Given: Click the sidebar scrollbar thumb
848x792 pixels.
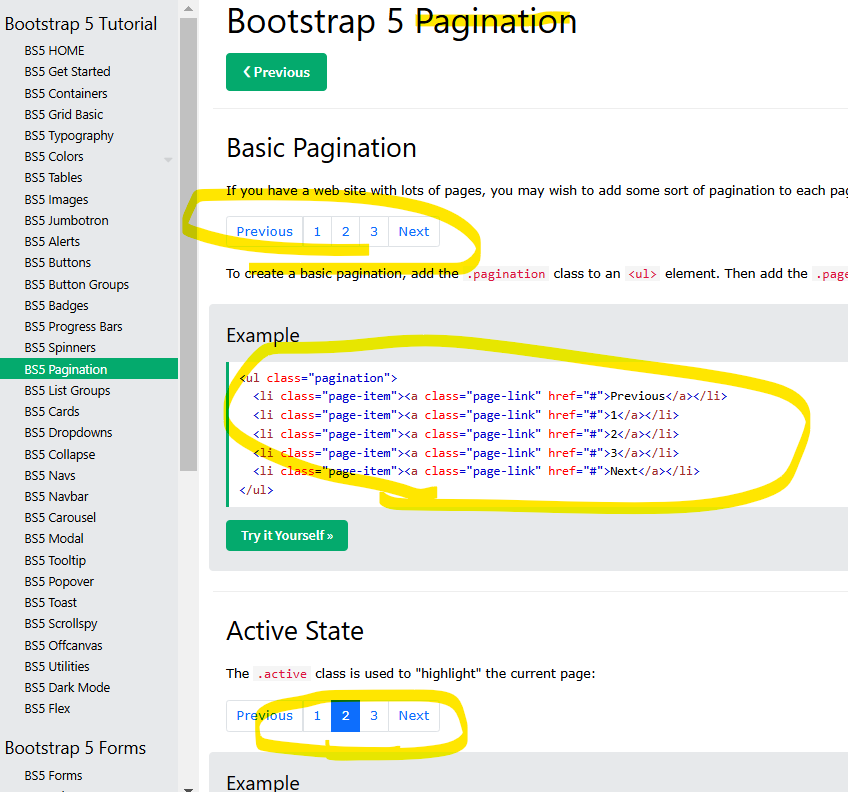Looking at the screenshot, I should (x=188, y=245).
